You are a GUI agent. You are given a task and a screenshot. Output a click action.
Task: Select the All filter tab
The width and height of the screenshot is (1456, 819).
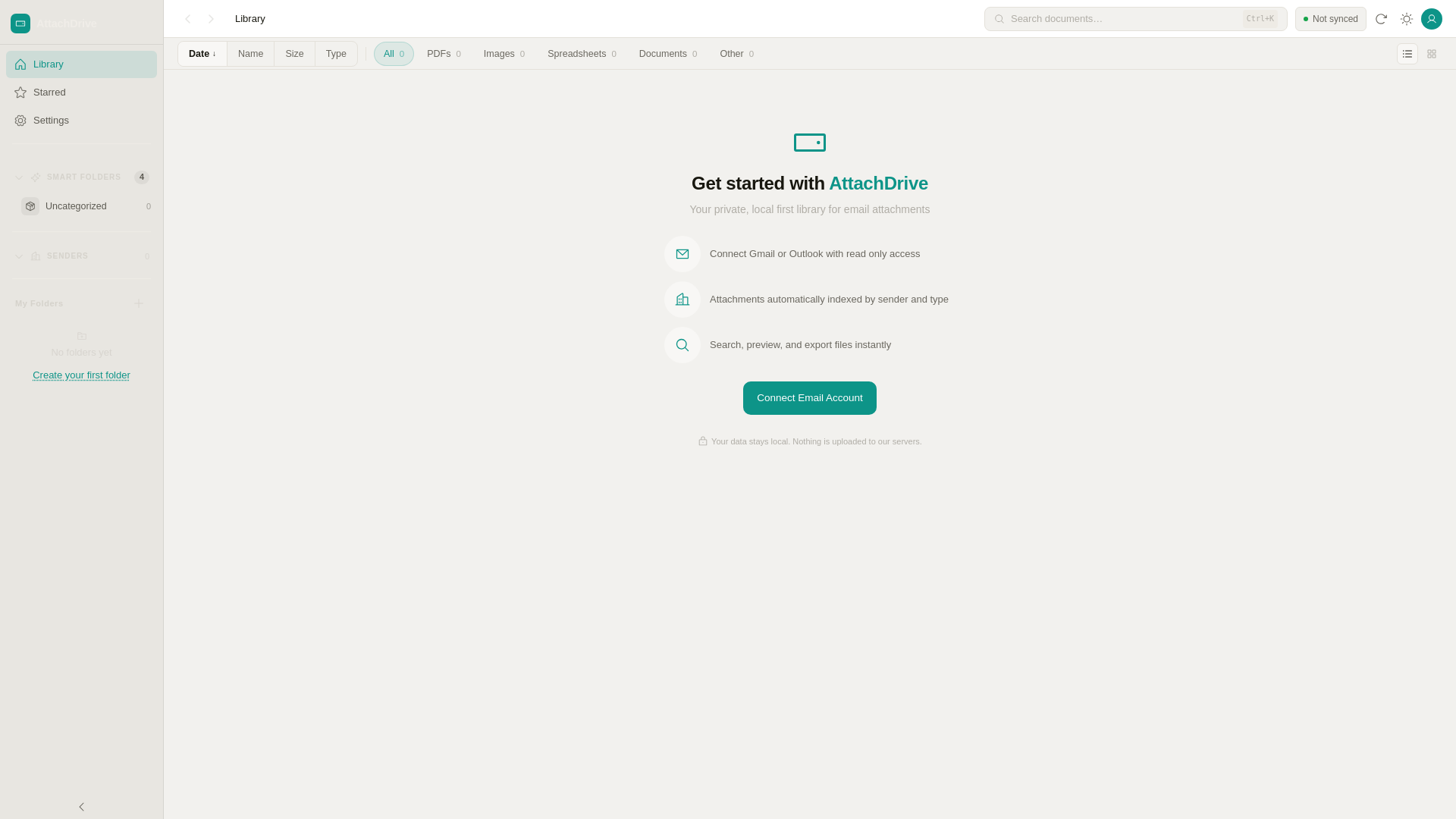point(394,54)
